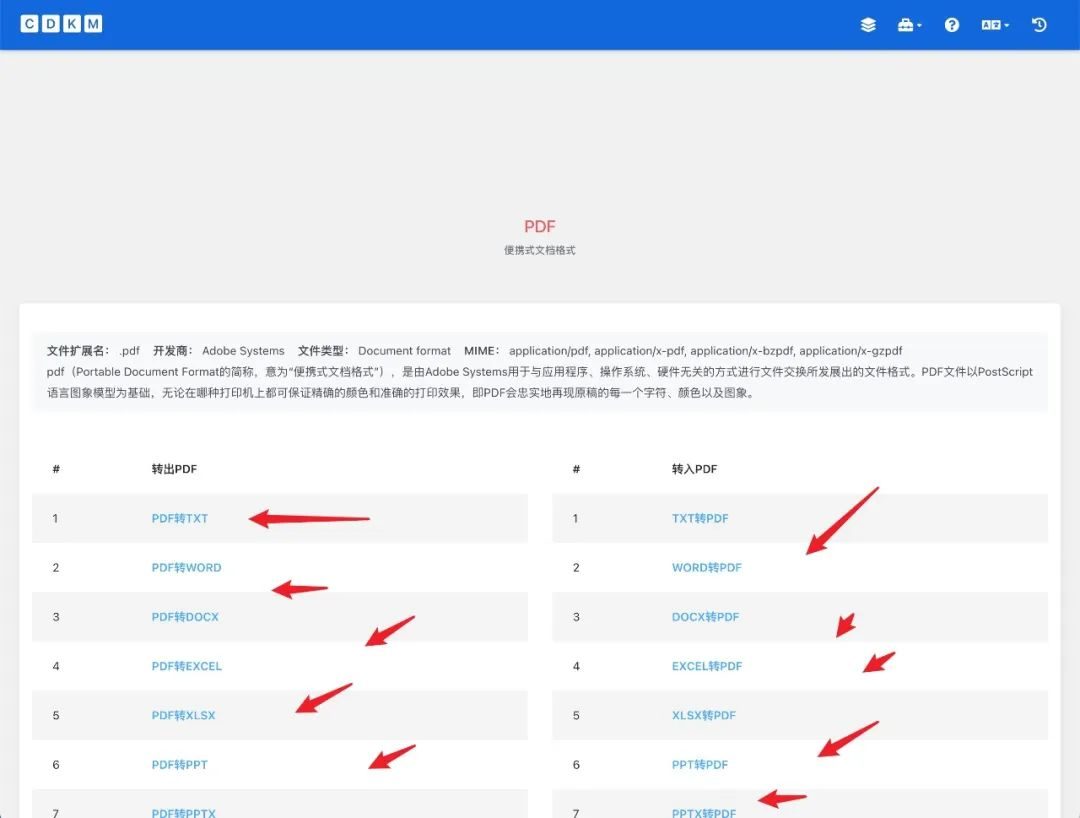The width and height of the screenshot is (1080, 818).
Task: Click the DOCX转PDF link
Action: click(x=706, y=616)
